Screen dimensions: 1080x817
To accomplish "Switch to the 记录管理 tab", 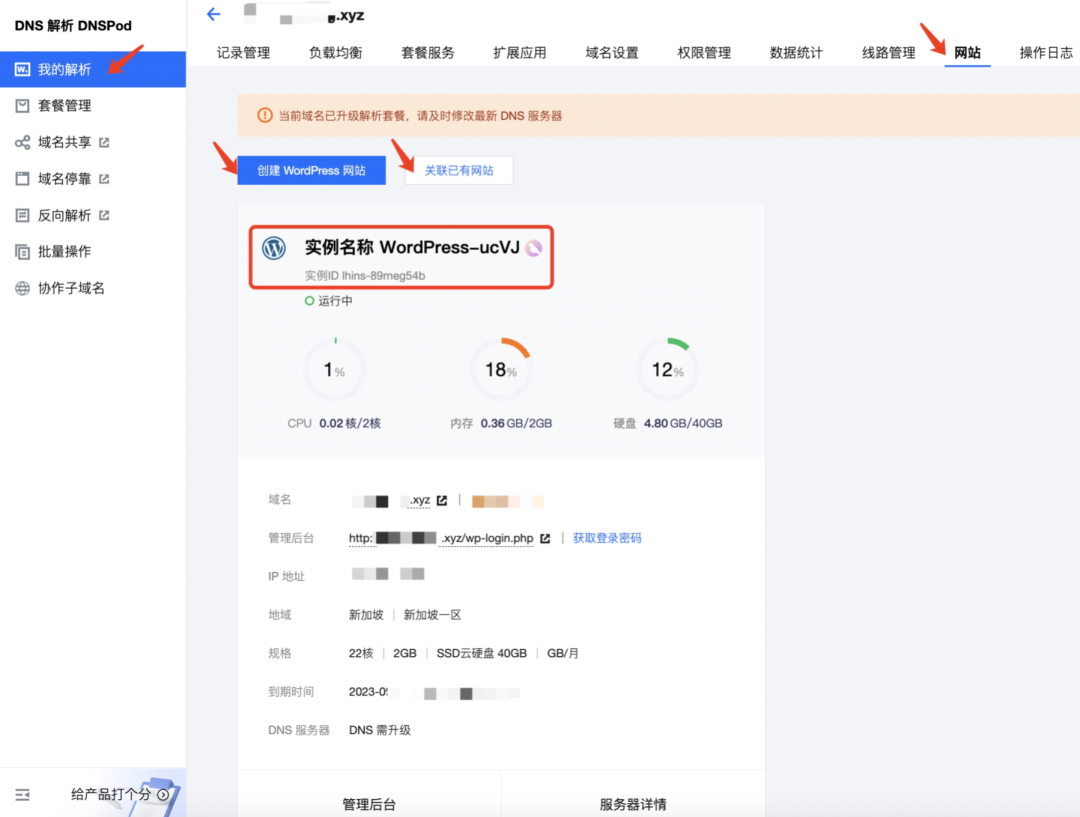I will coord(243,52).
